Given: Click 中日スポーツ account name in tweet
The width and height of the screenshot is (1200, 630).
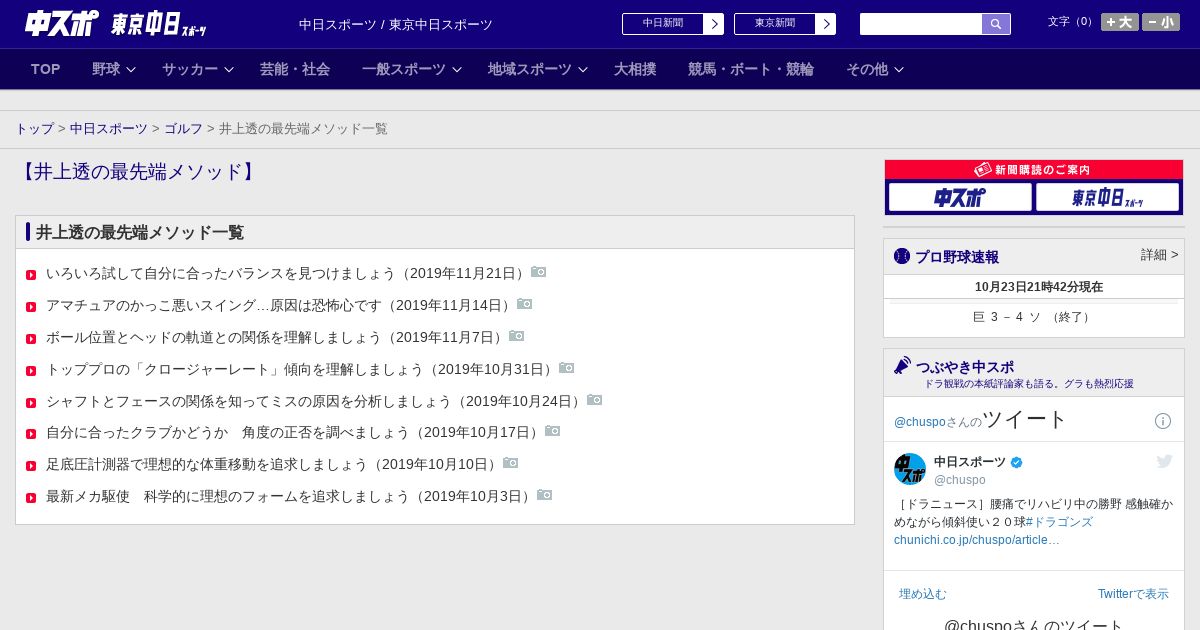Looking at the screenshot, I should [x=970, y=462].
